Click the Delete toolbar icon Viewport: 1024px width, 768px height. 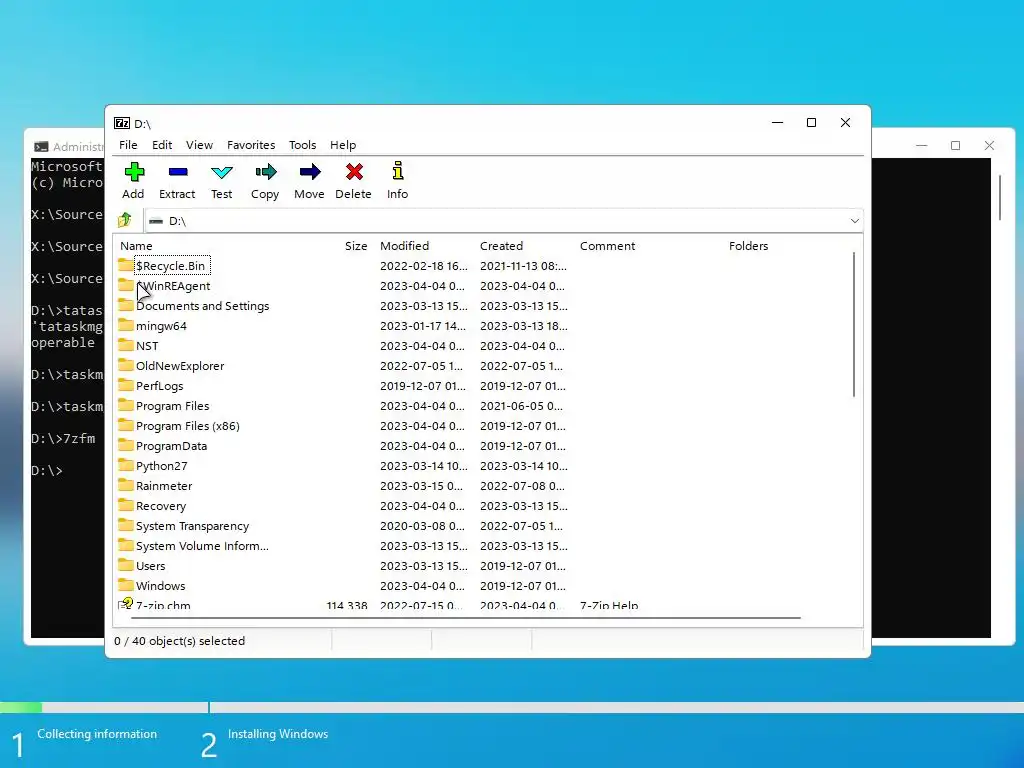pyautogui.click(x=354, y=172)
